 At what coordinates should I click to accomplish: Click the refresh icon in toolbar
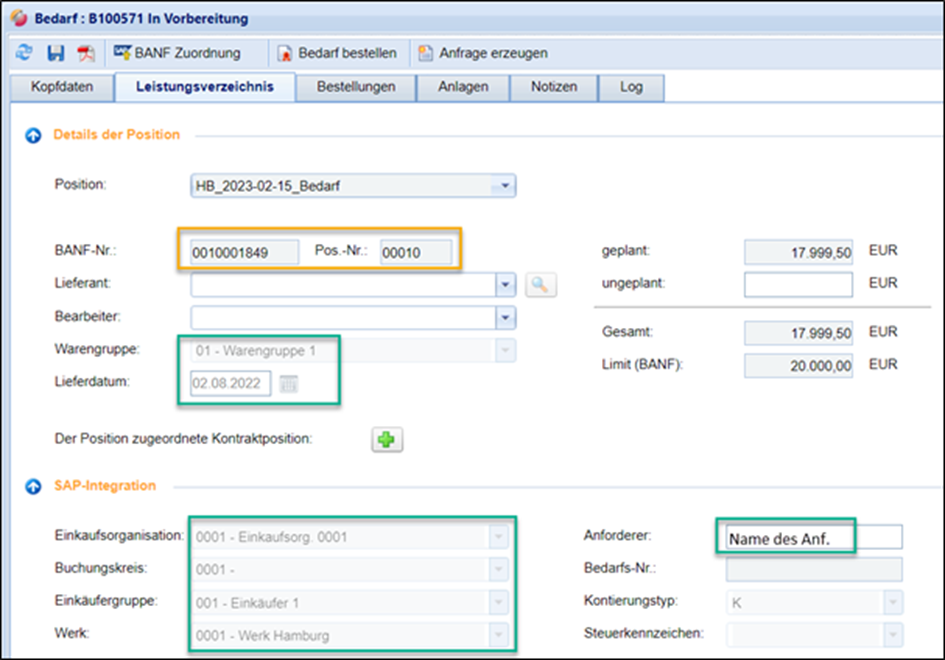24,53
